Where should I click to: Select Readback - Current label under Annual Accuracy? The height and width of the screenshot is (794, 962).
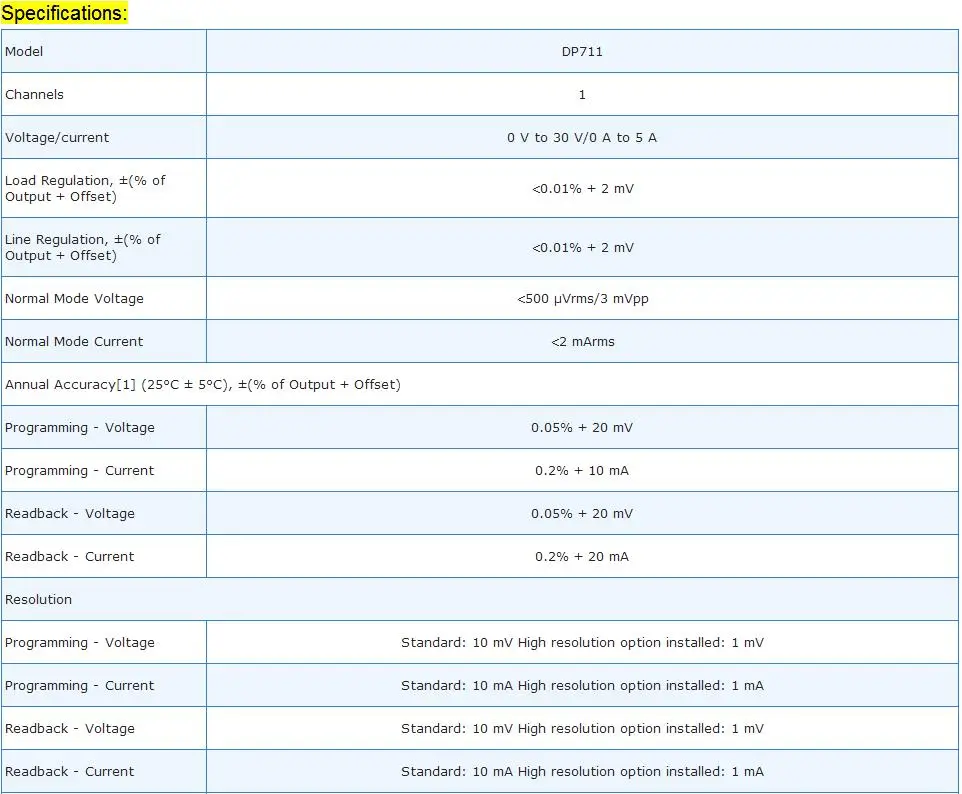pyautogui.click(x=69, y=557)
